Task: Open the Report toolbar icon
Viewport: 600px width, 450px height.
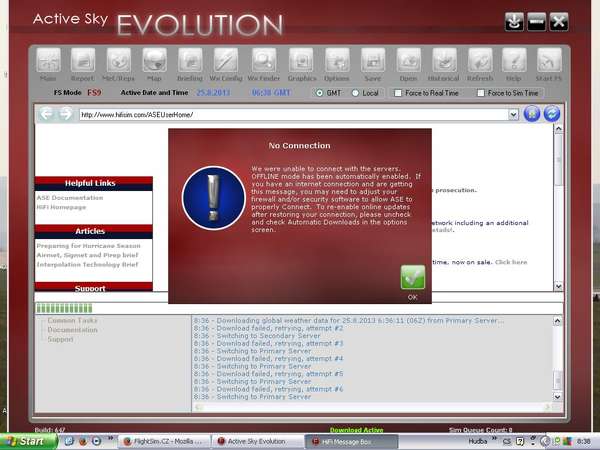Action: 83,60
